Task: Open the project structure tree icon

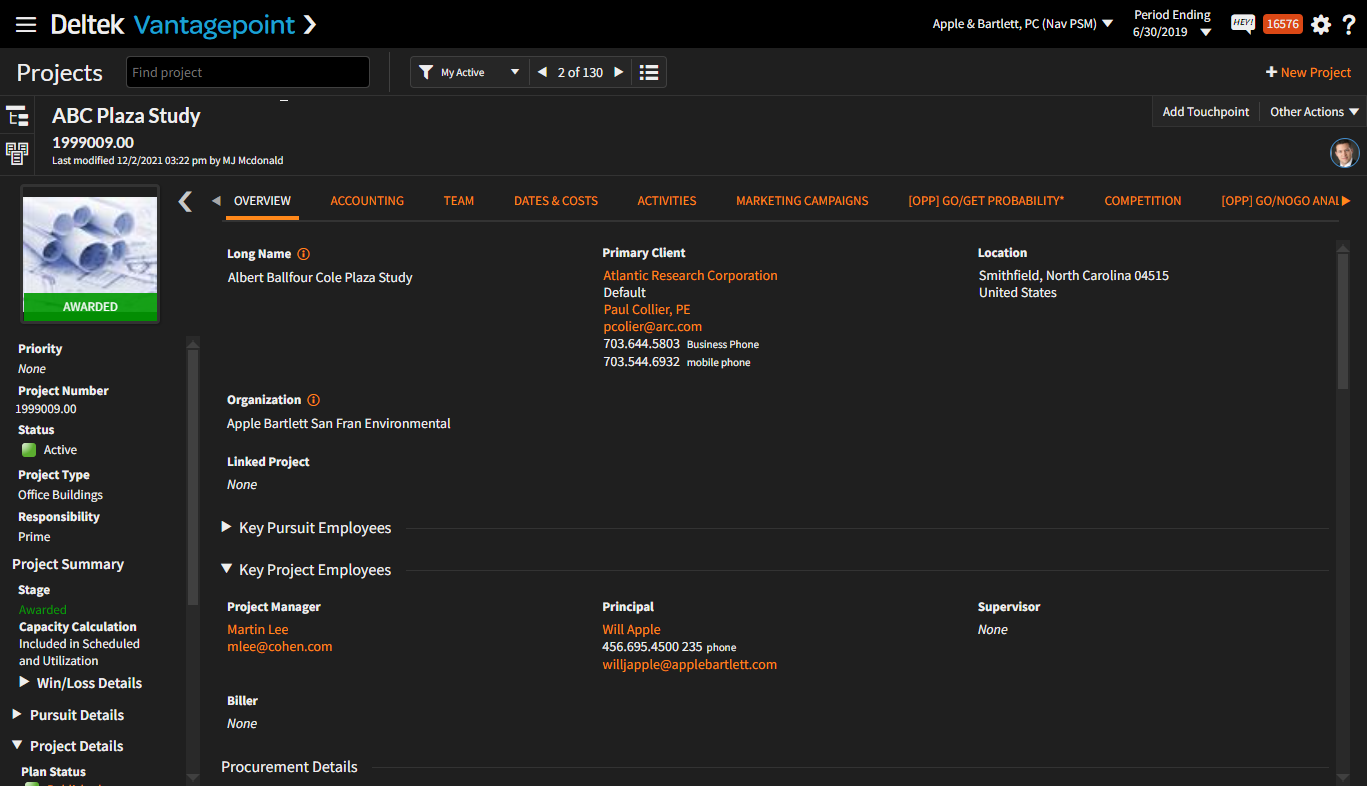Action: click(x=17, y=116)
